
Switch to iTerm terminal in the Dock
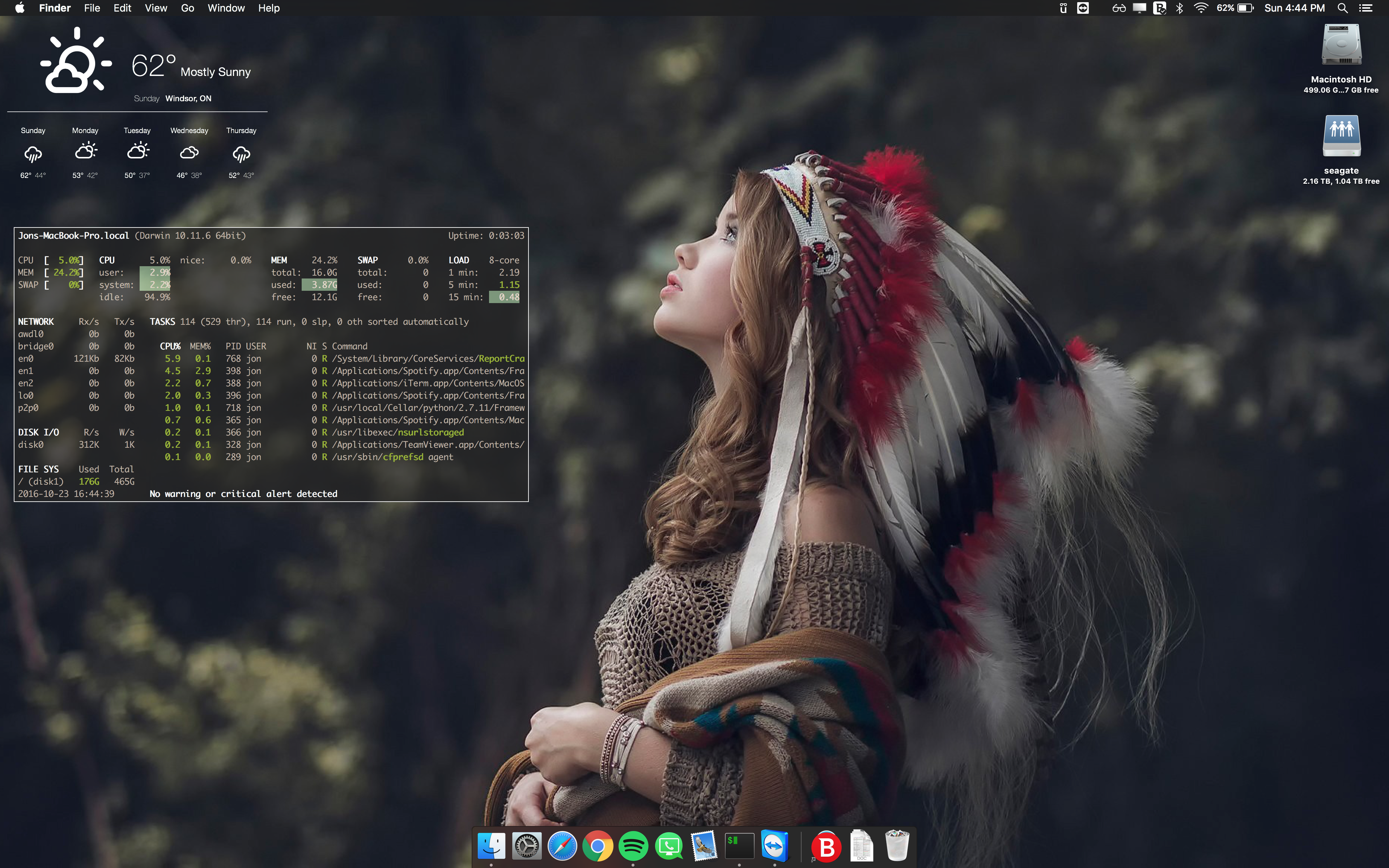(739, 846)
